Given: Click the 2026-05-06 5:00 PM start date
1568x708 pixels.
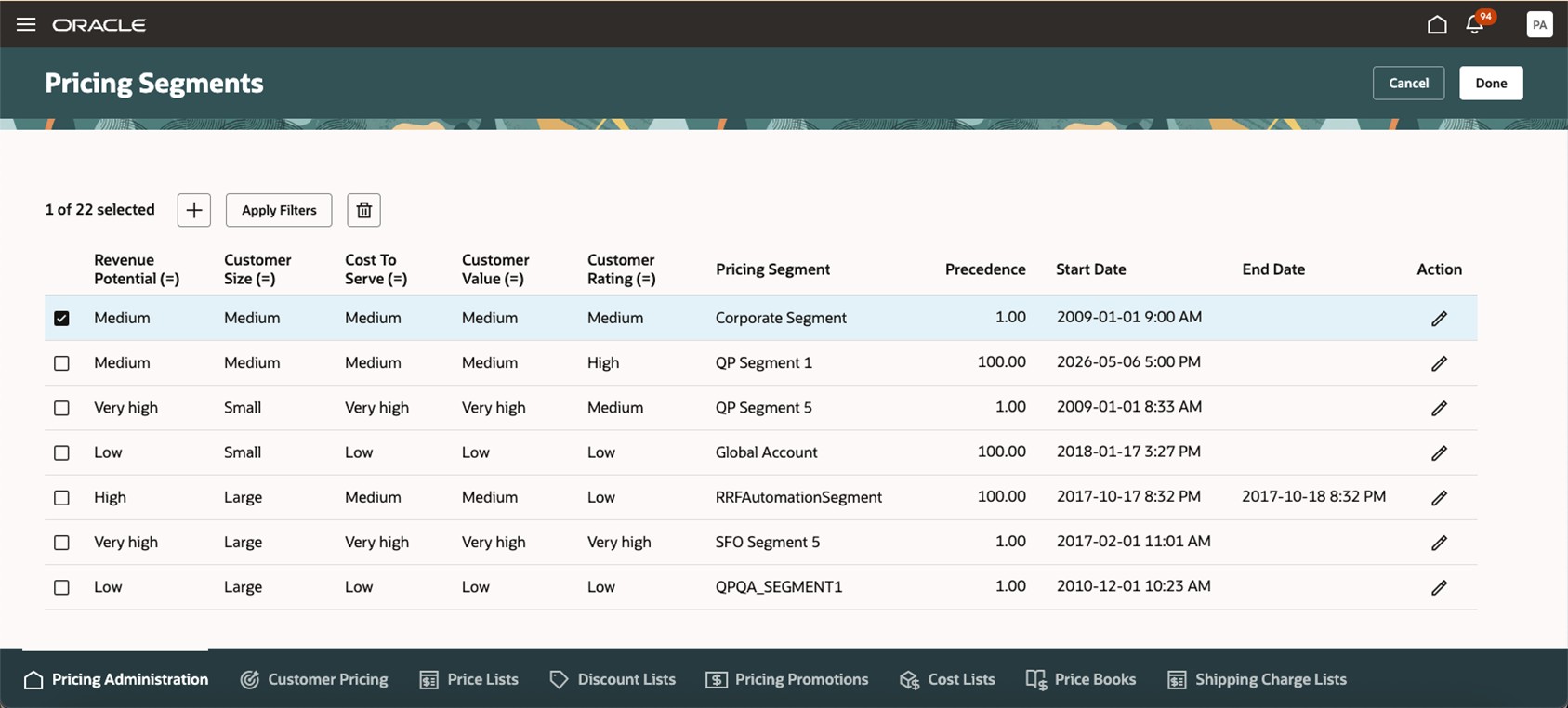Looking at the screenshot, I should [1128, 361].
